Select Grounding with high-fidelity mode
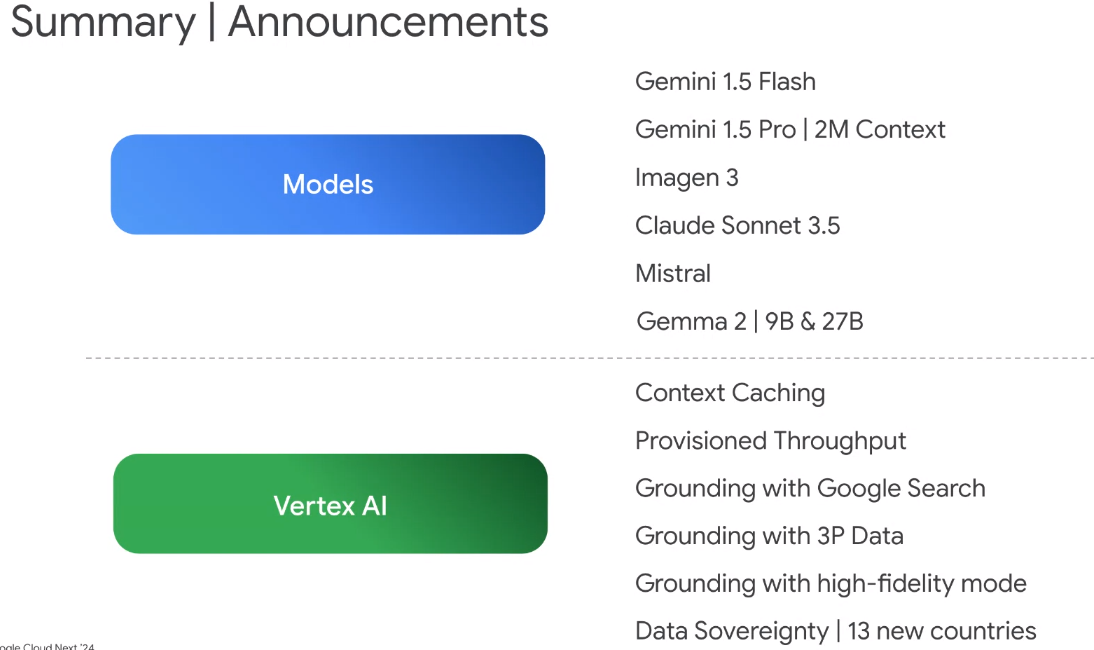1094x650 pixels. click(830, 584)
